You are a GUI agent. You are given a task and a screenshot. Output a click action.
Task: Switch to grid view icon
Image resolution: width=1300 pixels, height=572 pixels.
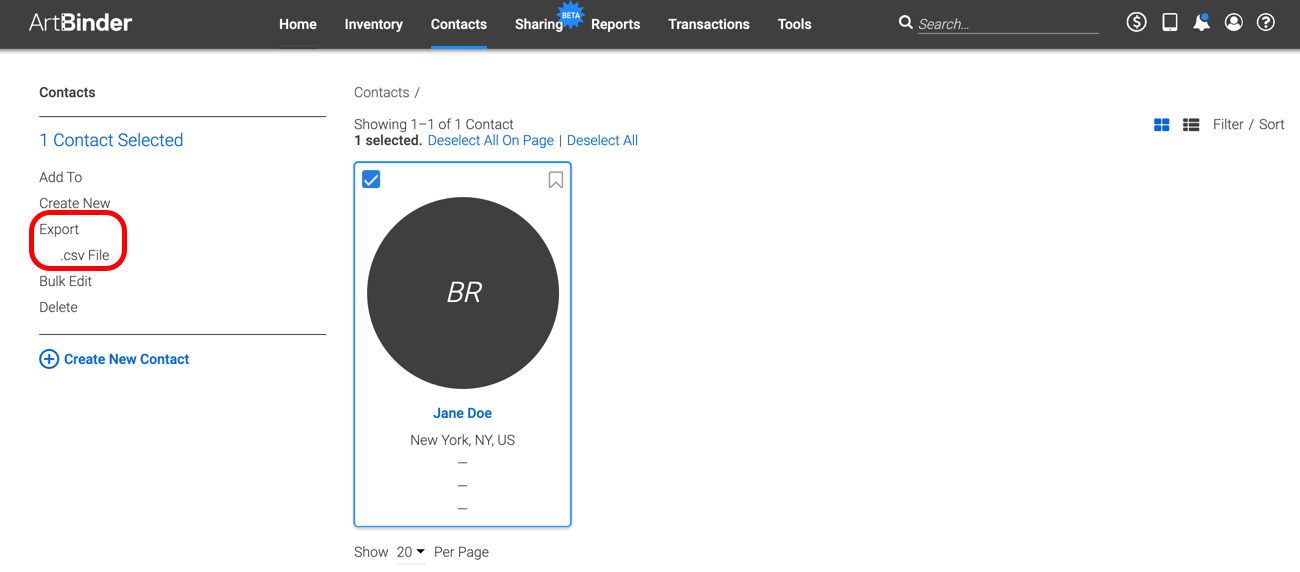click(1162, 125)
